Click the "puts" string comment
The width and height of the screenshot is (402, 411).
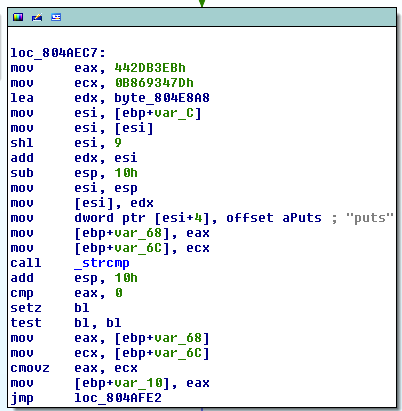tap(370, 218)
